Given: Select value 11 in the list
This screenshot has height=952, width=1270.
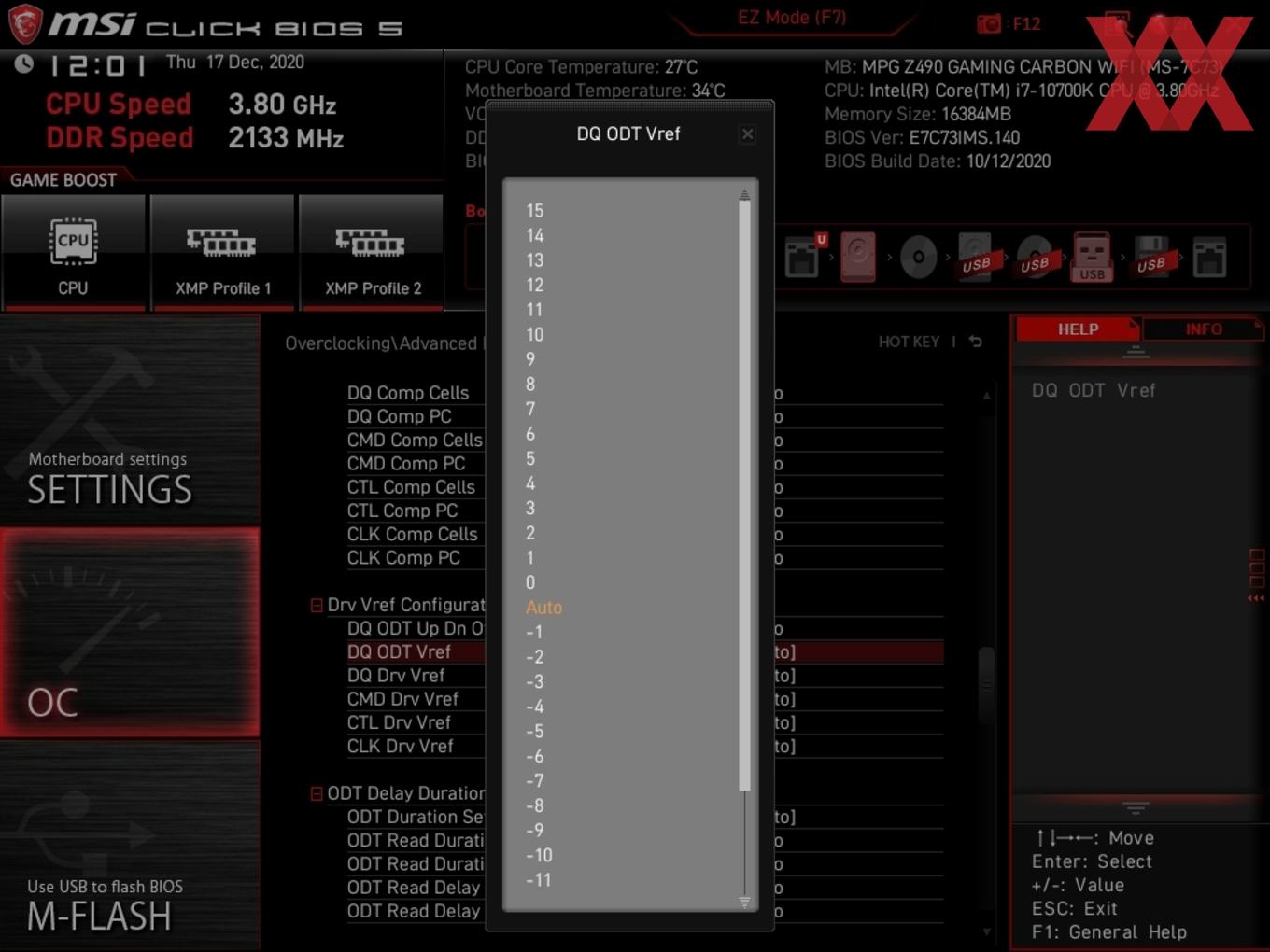Looking at the screenshot, I should click(x=534, y=310).
